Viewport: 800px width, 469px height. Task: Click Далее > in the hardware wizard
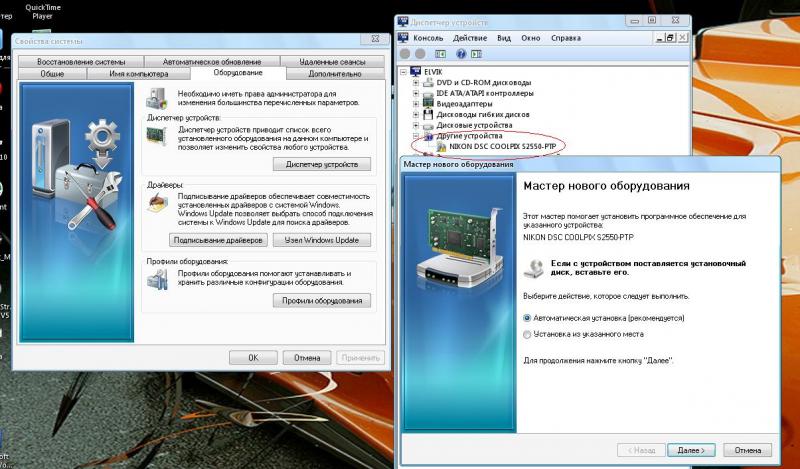point(691,450)
